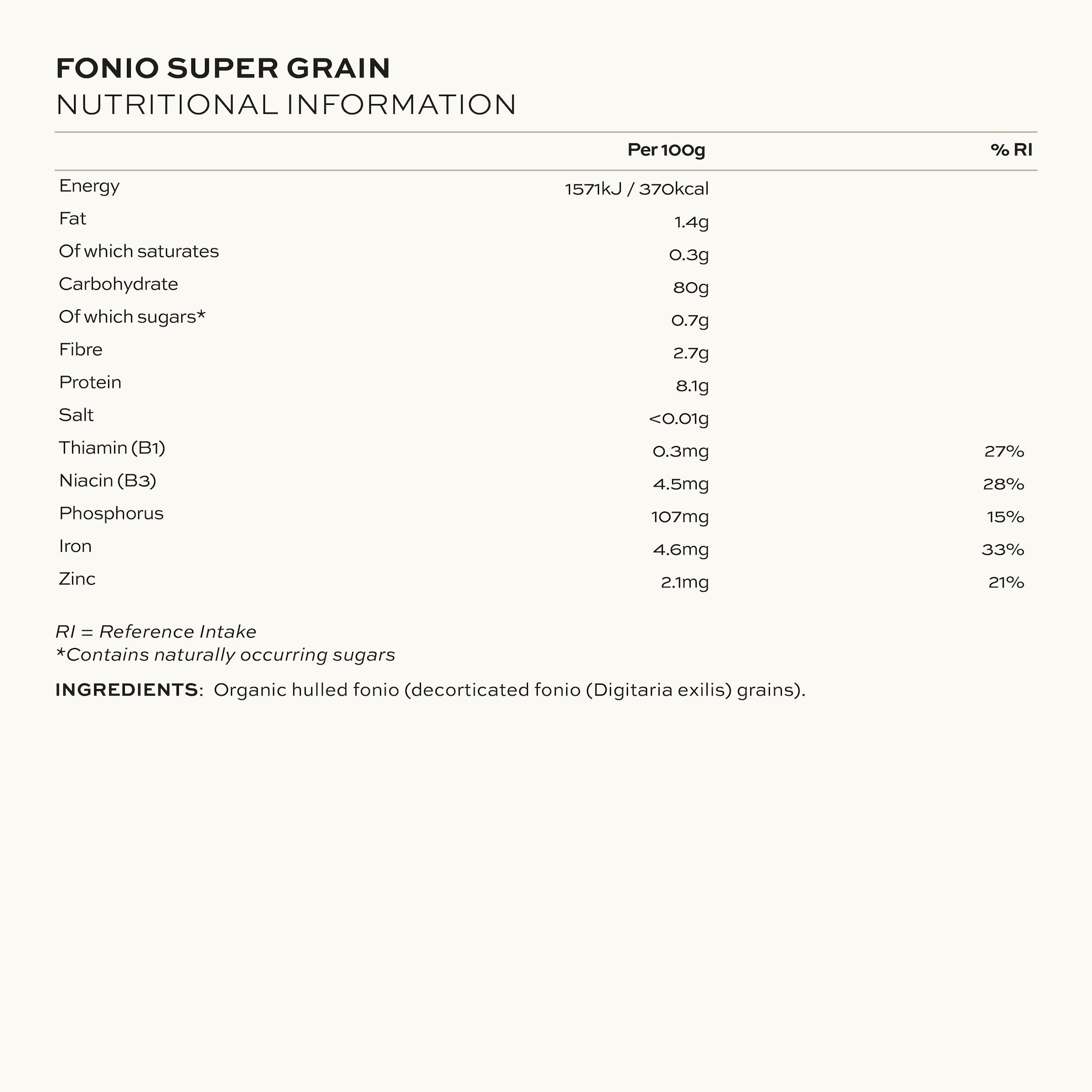This screenshot has width=1092, height=1092.
Task: Click the FONIO SUPER GRAIN heading
Action: 223,68
